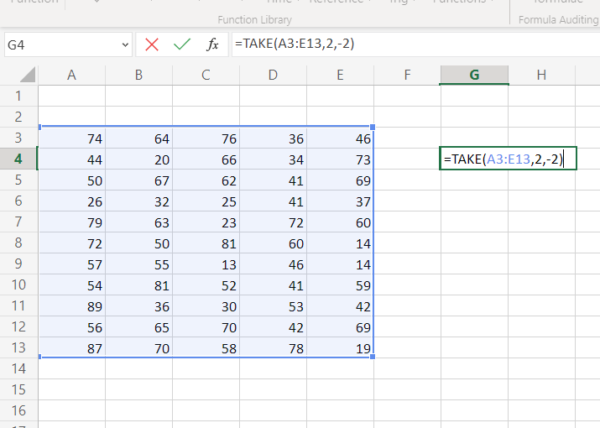Select row 4 header
Image resolution: width=600 pixels, height=428 pixels.
click(18, 159)
